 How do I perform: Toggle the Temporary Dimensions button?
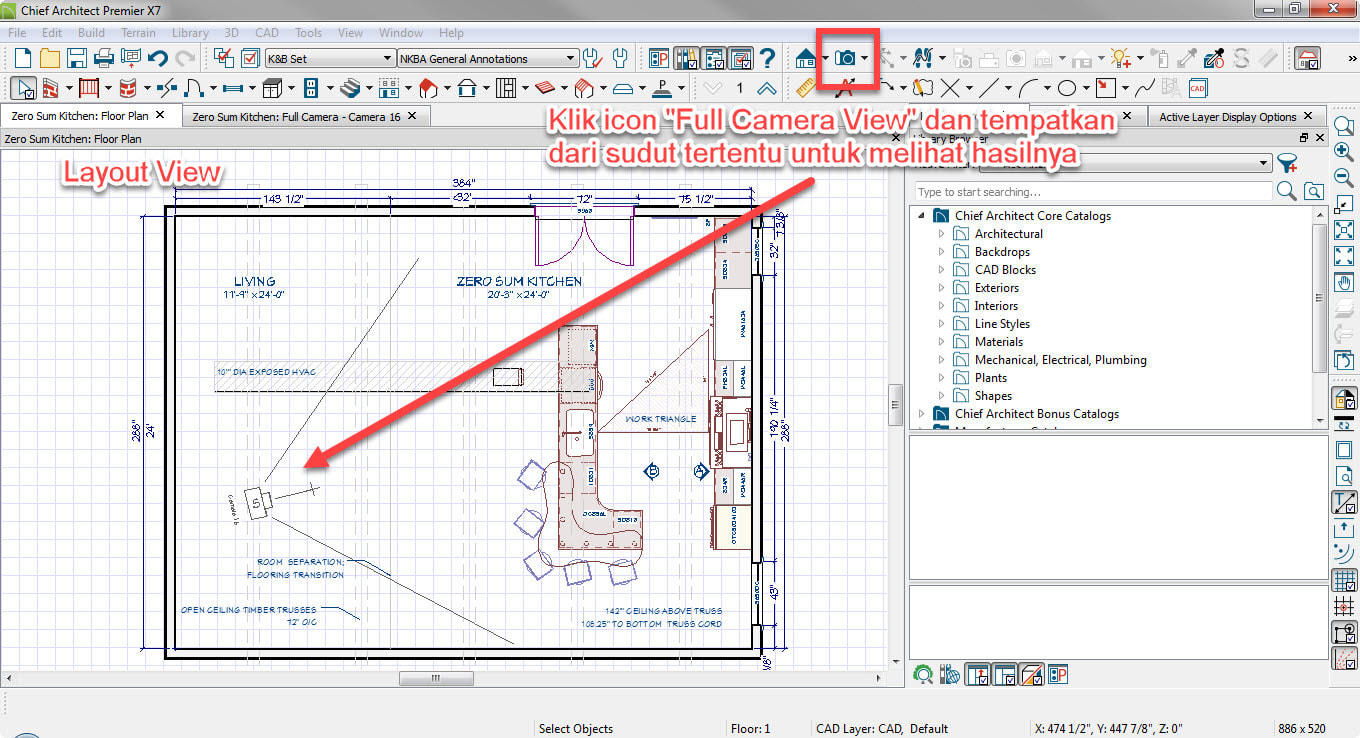click(x=1344, y=502)
